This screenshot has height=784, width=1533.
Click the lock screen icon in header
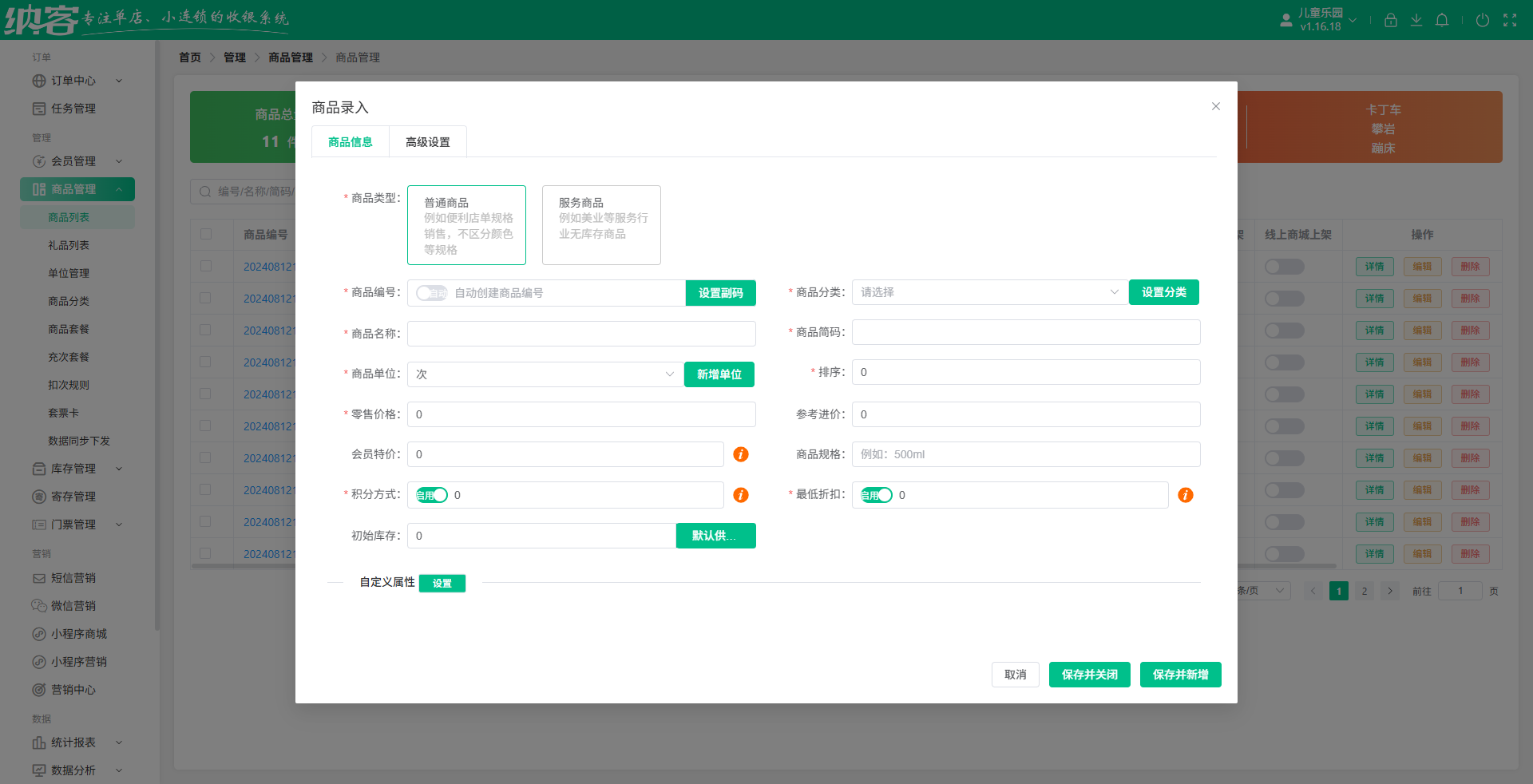tap(1390, 20)
